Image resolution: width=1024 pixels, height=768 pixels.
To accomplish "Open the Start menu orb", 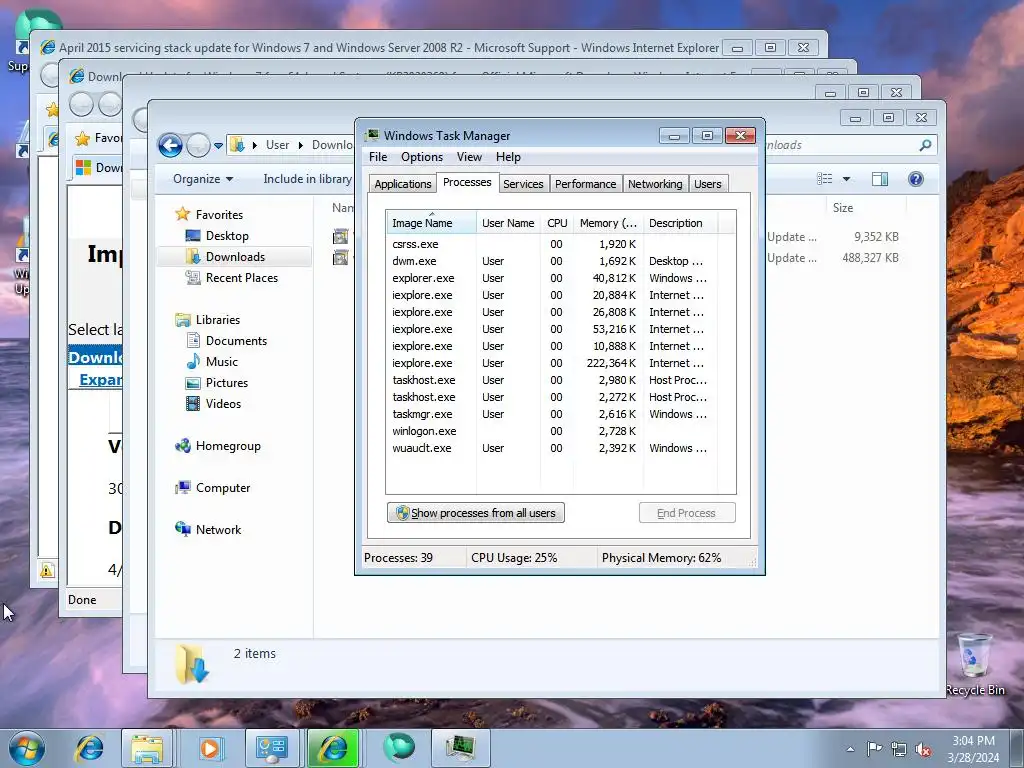I will [27, 748].
